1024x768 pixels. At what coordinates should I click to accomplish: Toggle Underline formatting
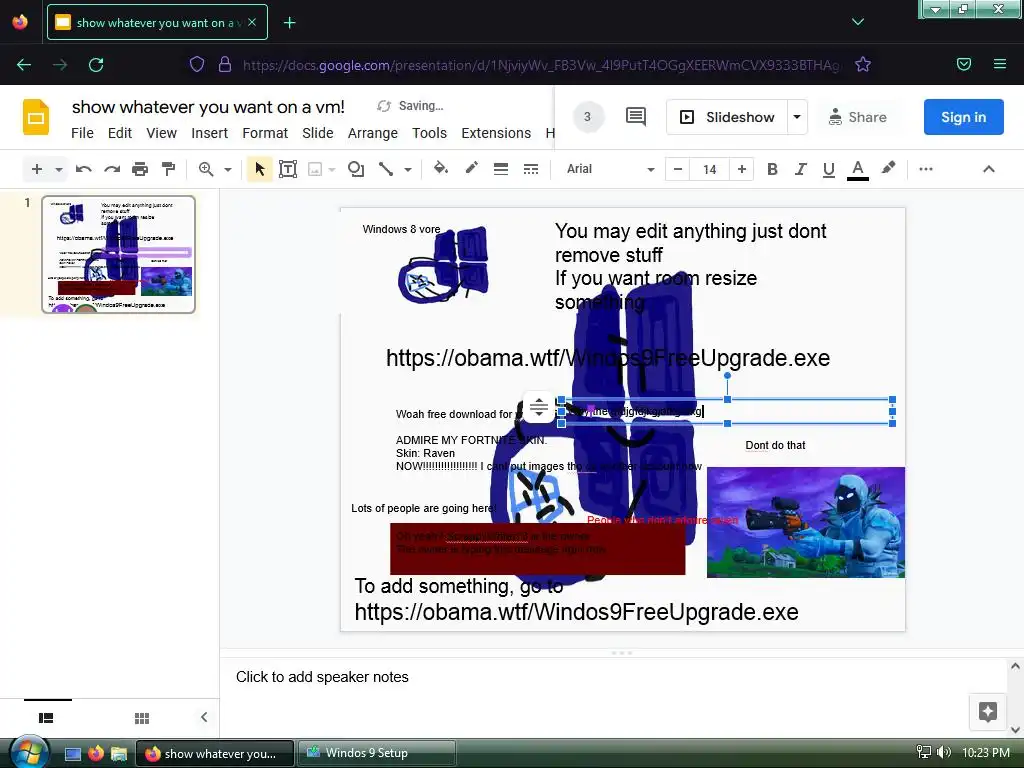828,169
